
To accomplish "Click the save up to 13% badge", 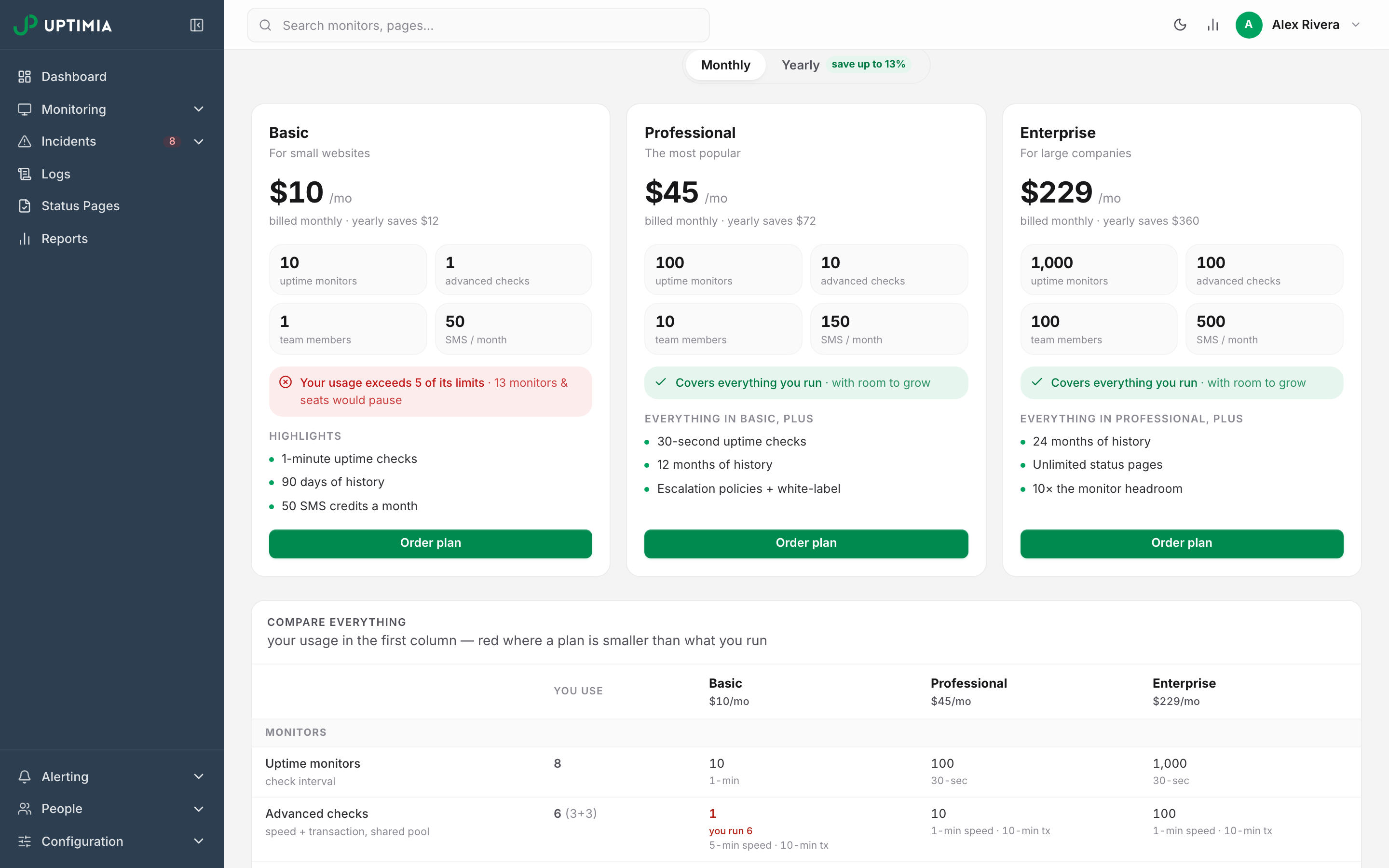I will click(868, 64).
